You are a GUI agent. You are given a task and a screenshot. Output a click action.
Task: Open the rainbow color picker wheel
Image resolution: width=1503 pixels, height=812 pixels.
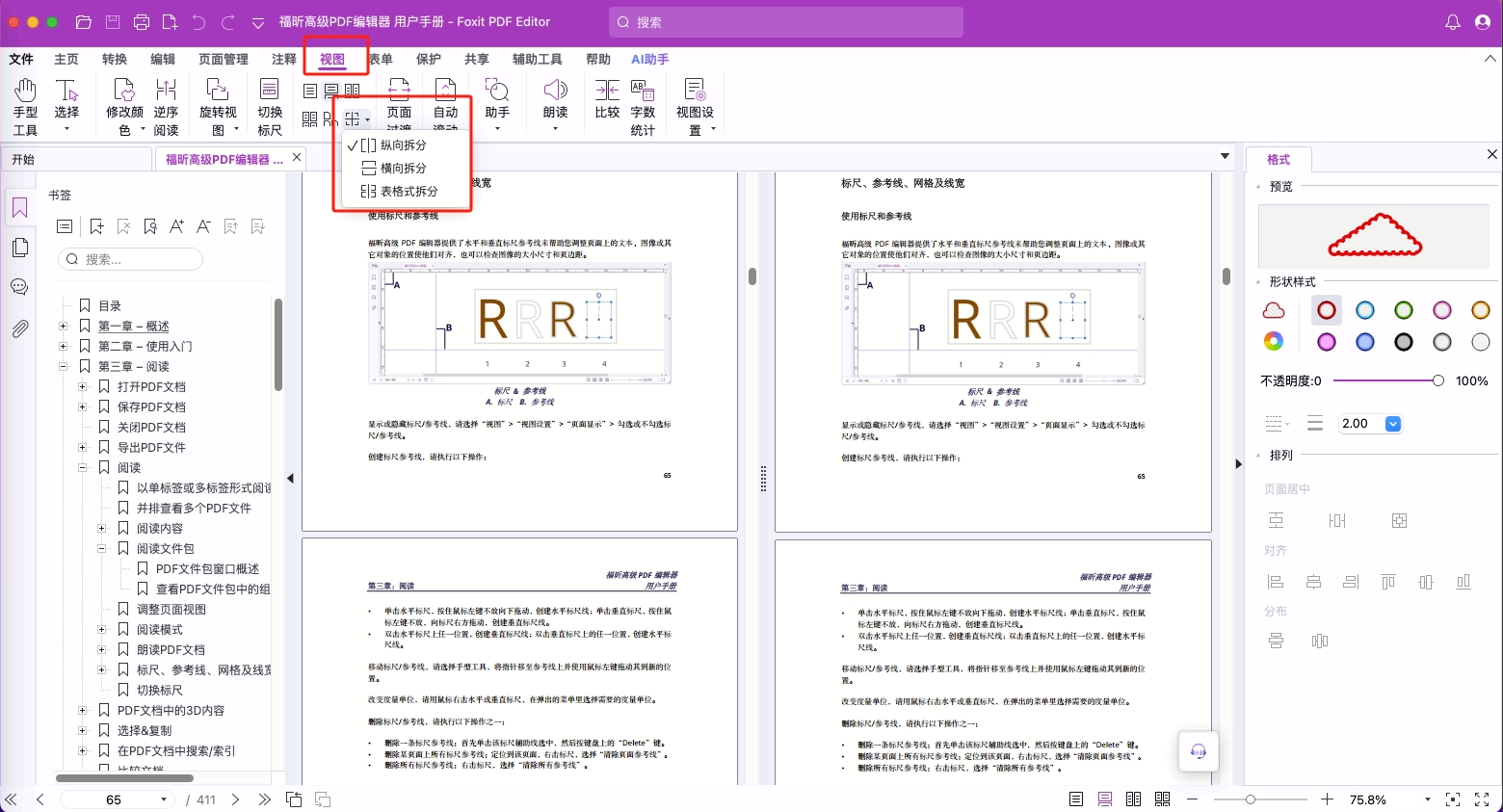1274,342
